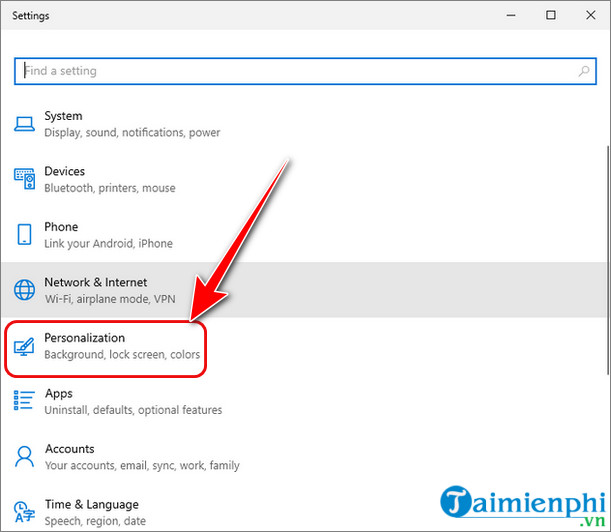Image resolution: width=611 pixels, height=532 pixels.
Task: Open the Network & Internet globe icon
Action: 24,290
